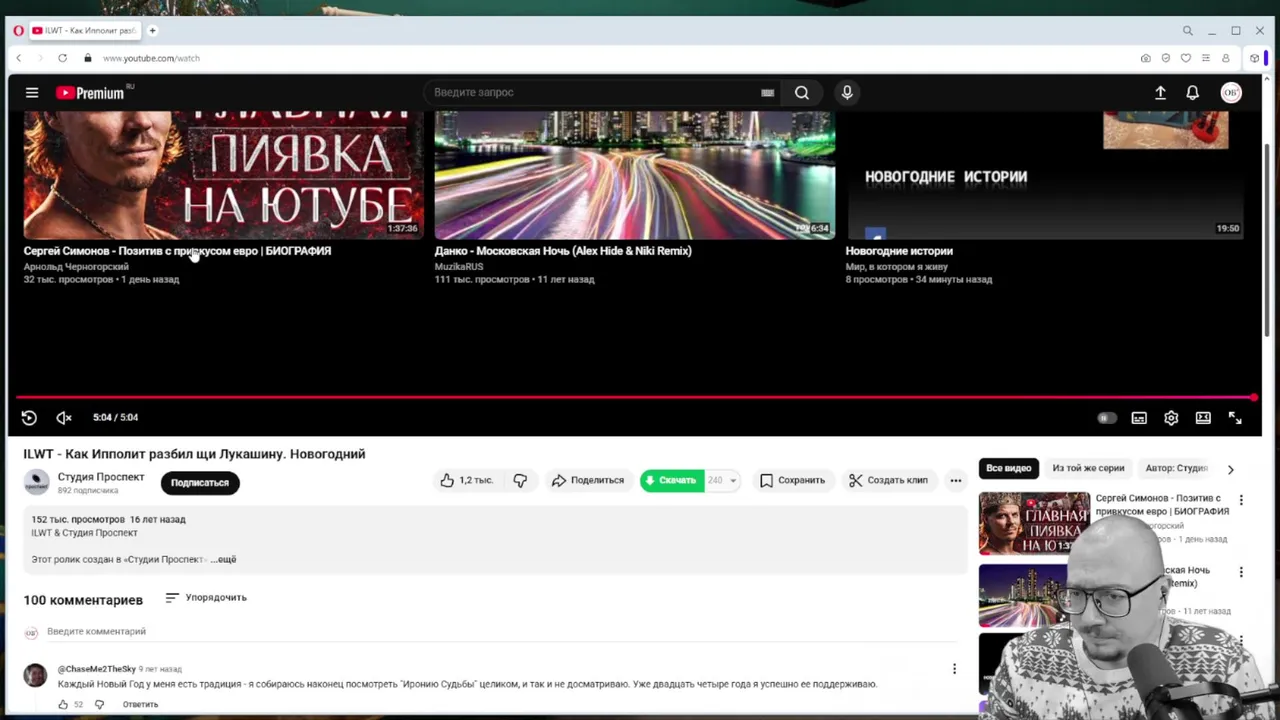Click the Поделиться share button
The height and width of the screenshot is (720, 1280).
588,481
